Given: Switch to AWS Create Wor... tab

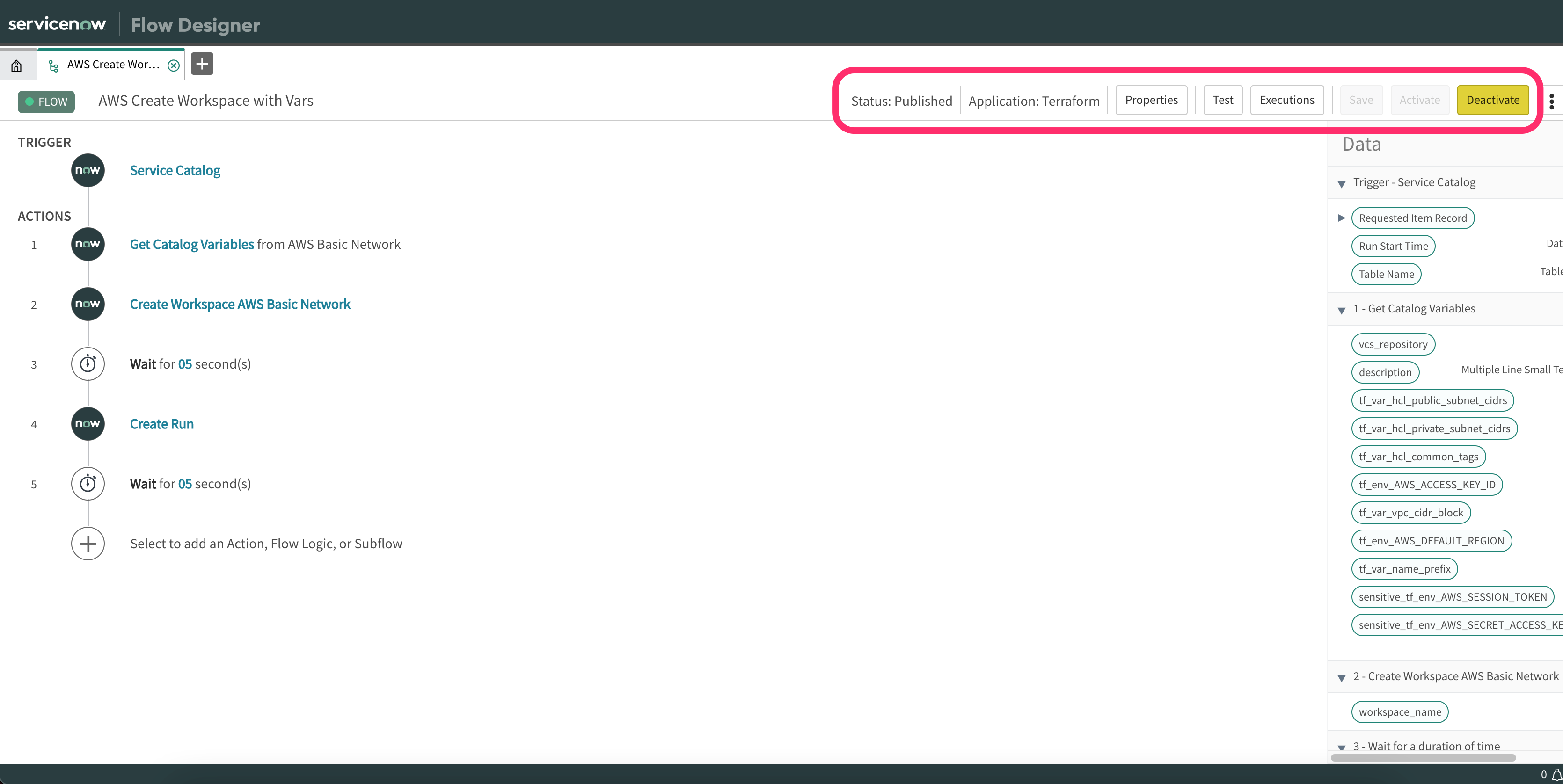Looking at the screenshot, I should pyautogui.click(x=113, y=65).
